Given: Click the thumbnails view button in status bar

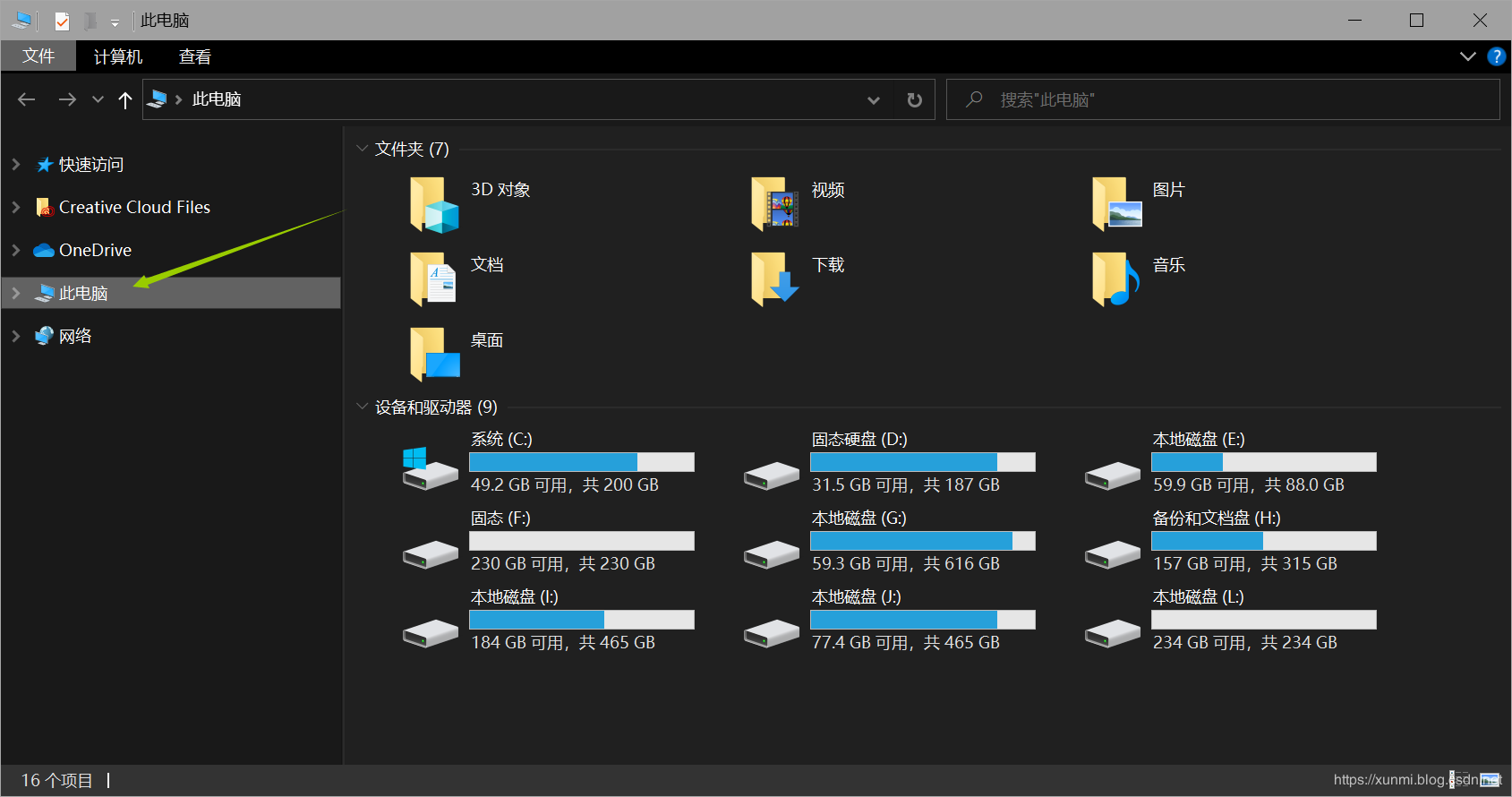Looking at the screenshot, I should point(1491,780).
